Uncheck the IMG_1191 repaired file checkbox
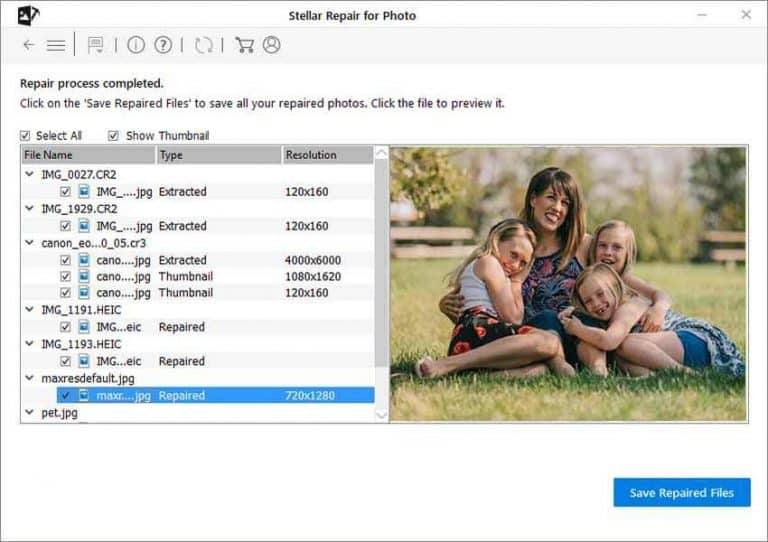The height and width of the screenshot is (542, 768). tap(65, 327)
